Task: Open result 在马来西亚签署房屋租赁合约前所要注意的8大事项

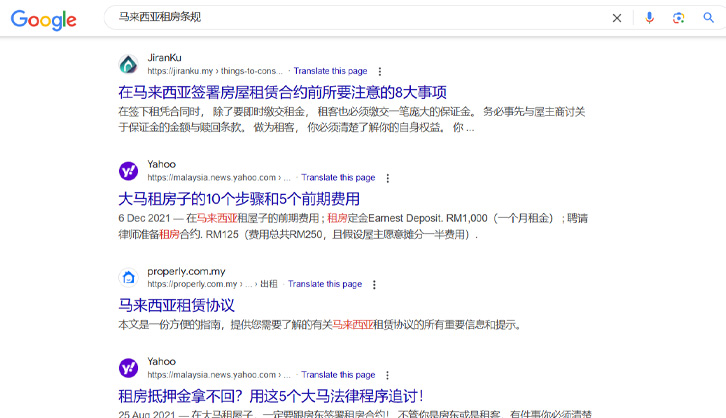Action: coord(282,92)
